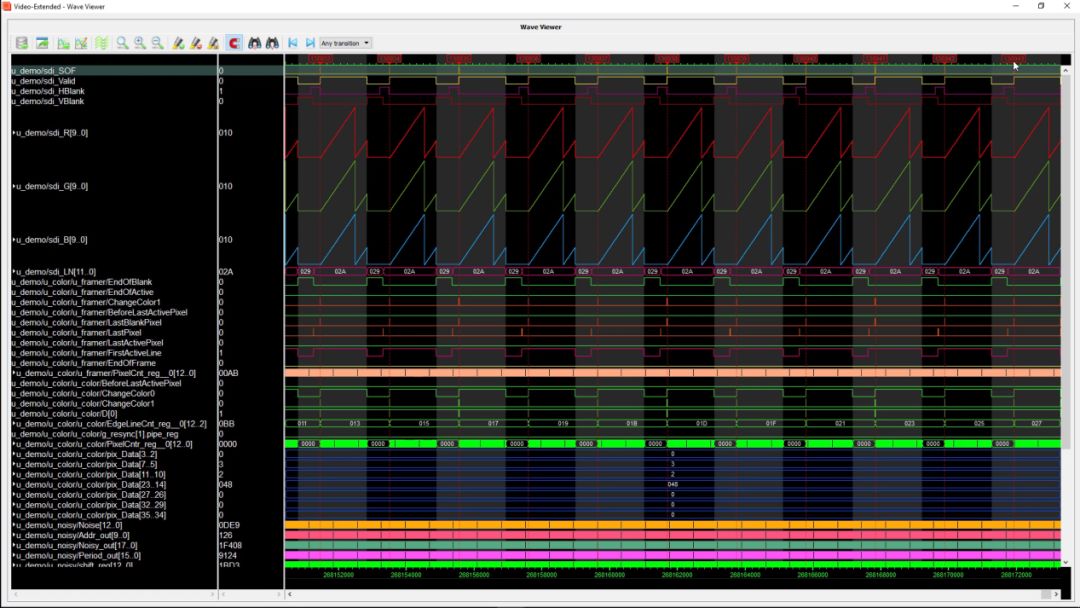
Task: Click the 0DE9 value of Noise
Action: [229, 525]
